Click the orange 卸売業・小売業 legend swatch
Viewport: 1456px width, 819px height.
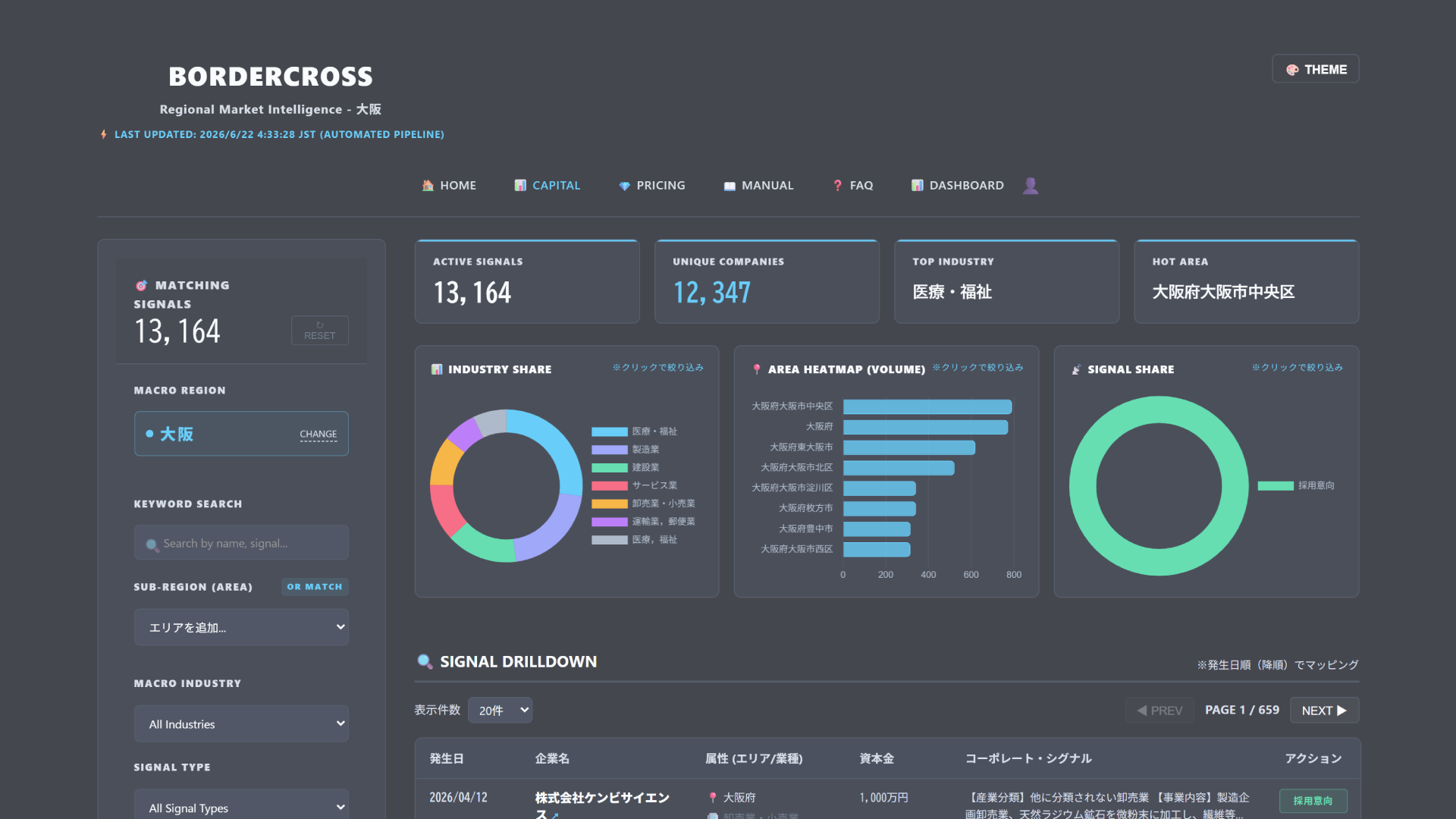point(610,504)
